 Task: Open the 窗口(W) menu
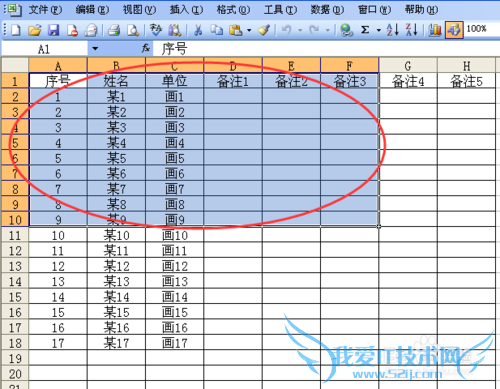pyautogui.click(x=374, y=10)
